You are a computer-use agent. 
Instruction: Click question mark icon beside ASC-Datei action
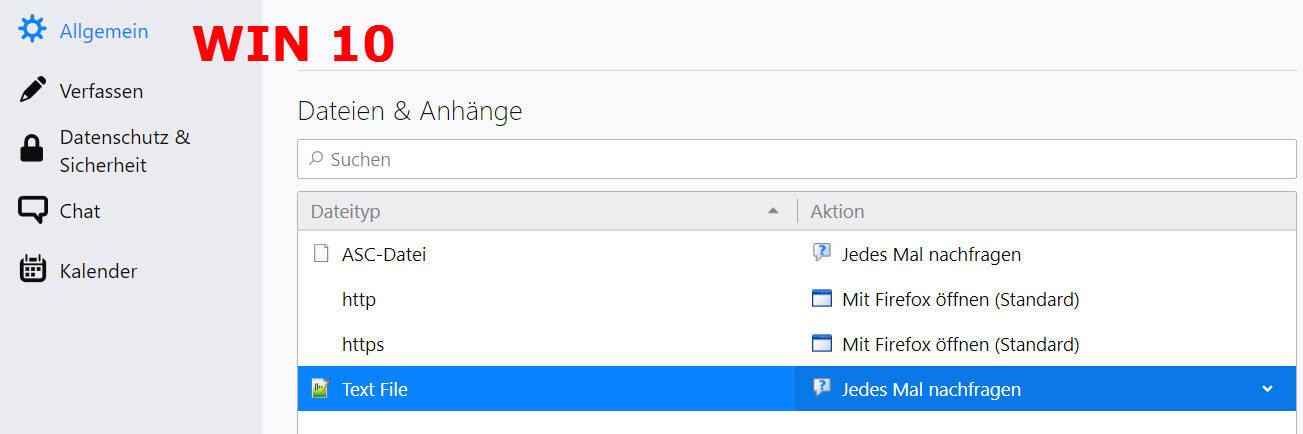click(822, 254)
